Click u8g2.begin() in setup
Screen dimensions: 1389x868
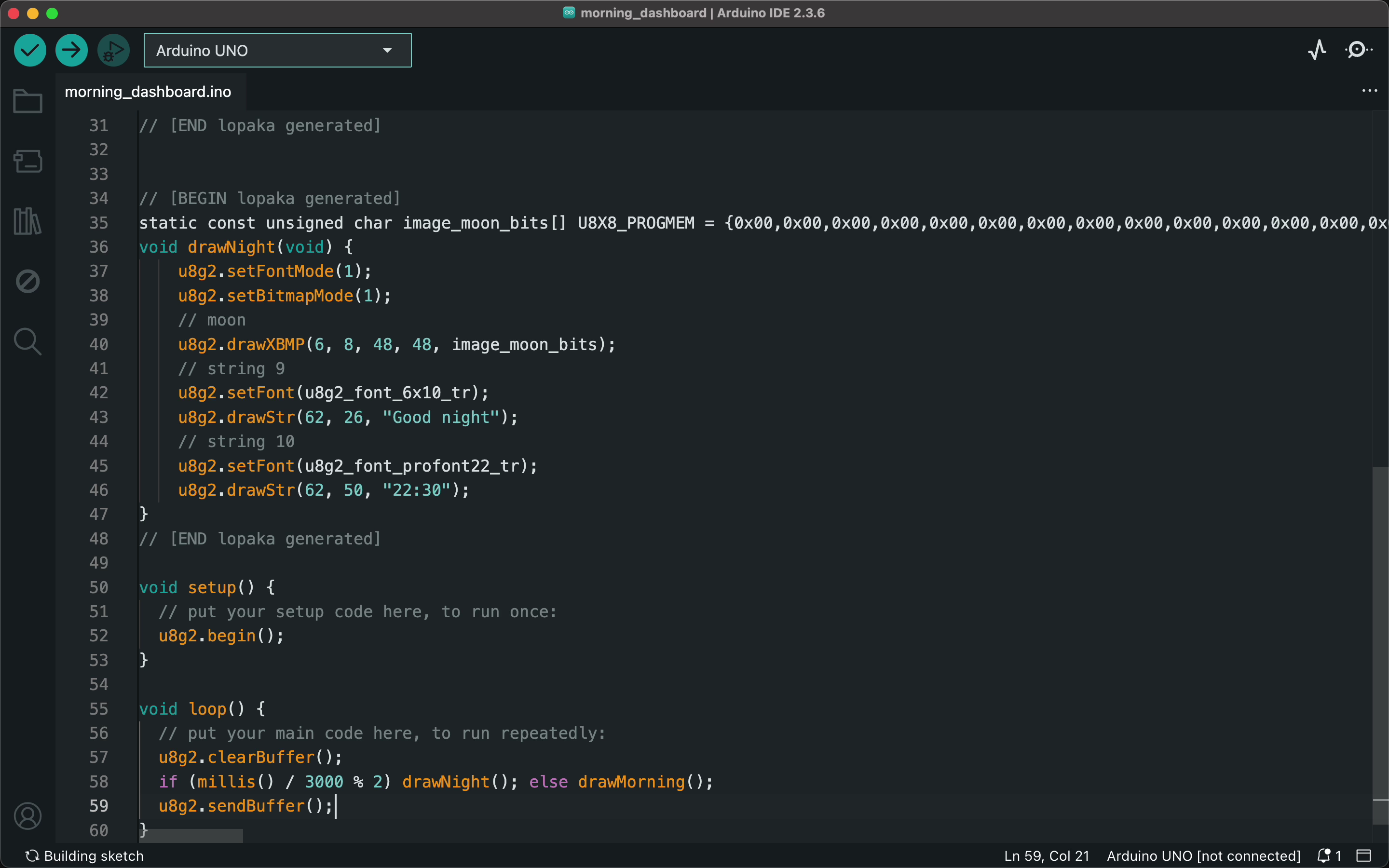click(x=220, y=636)
